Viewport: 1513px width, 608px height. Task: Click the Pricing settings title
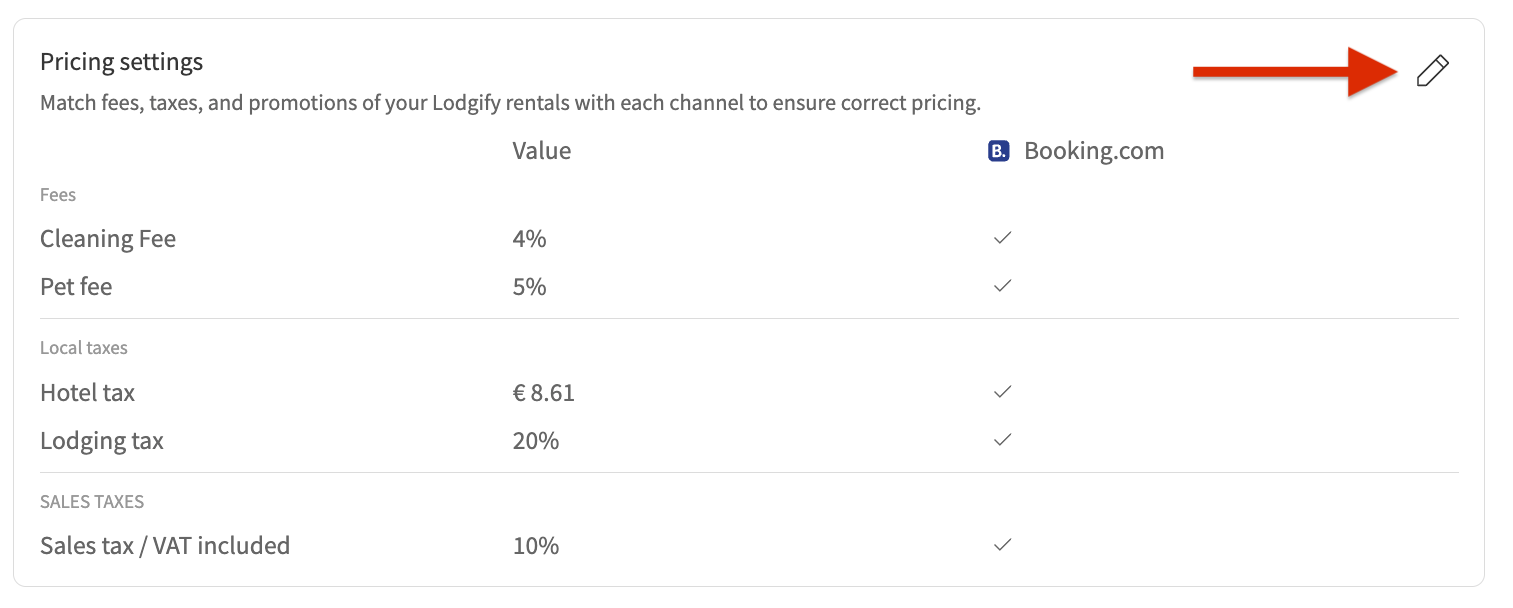[121, 62]
